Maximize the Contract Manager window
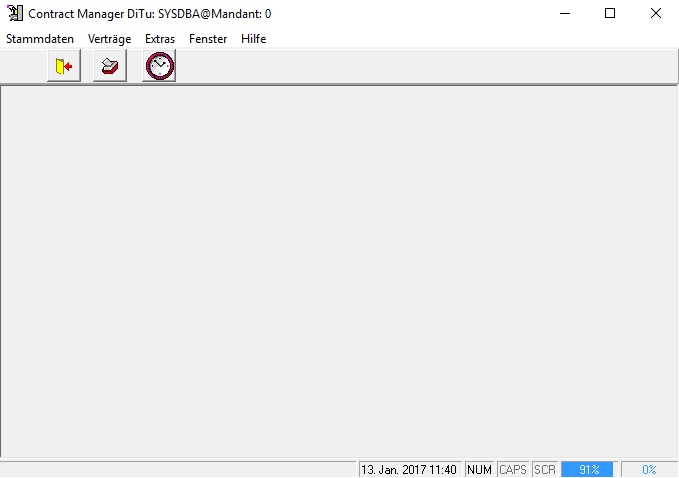 point(610,13)
